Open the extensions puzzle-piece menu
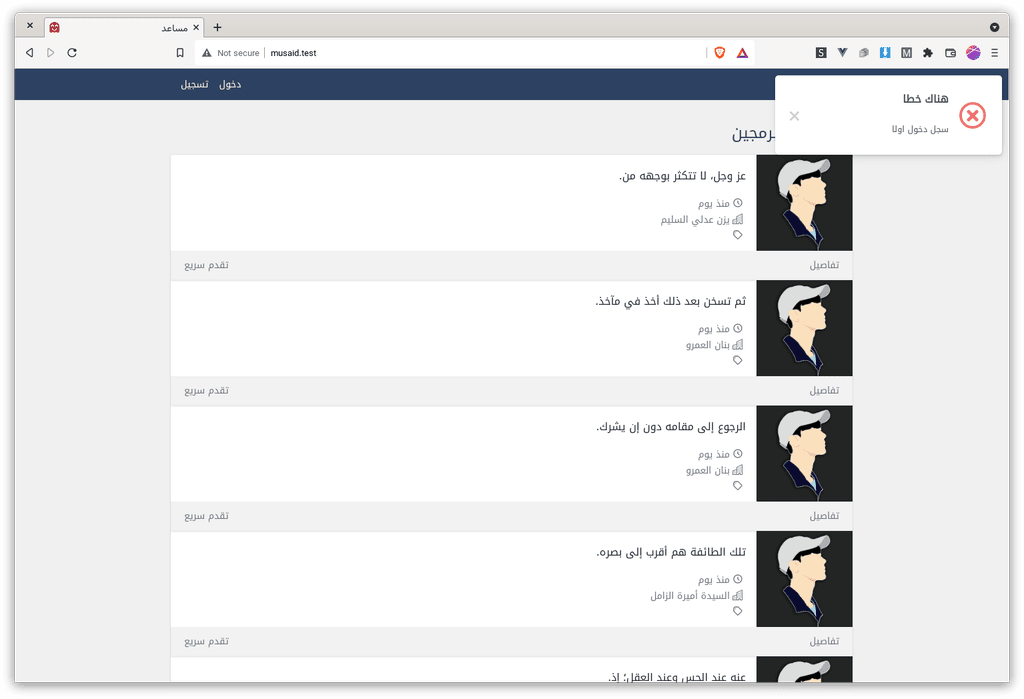1024x699 pixels. pos(928,53)
